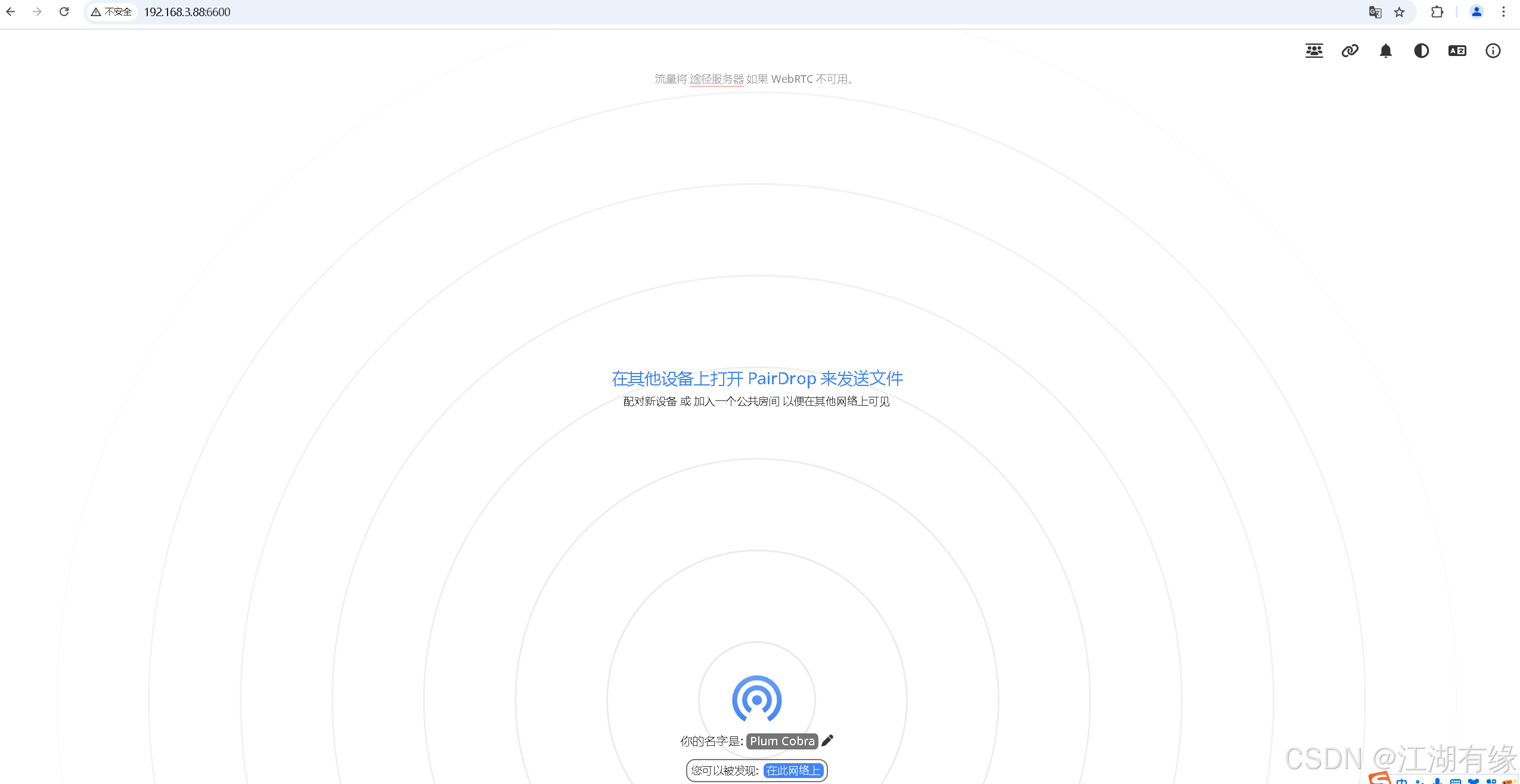
Task: Open the language selector
Action: click(x=1457, y=51)
